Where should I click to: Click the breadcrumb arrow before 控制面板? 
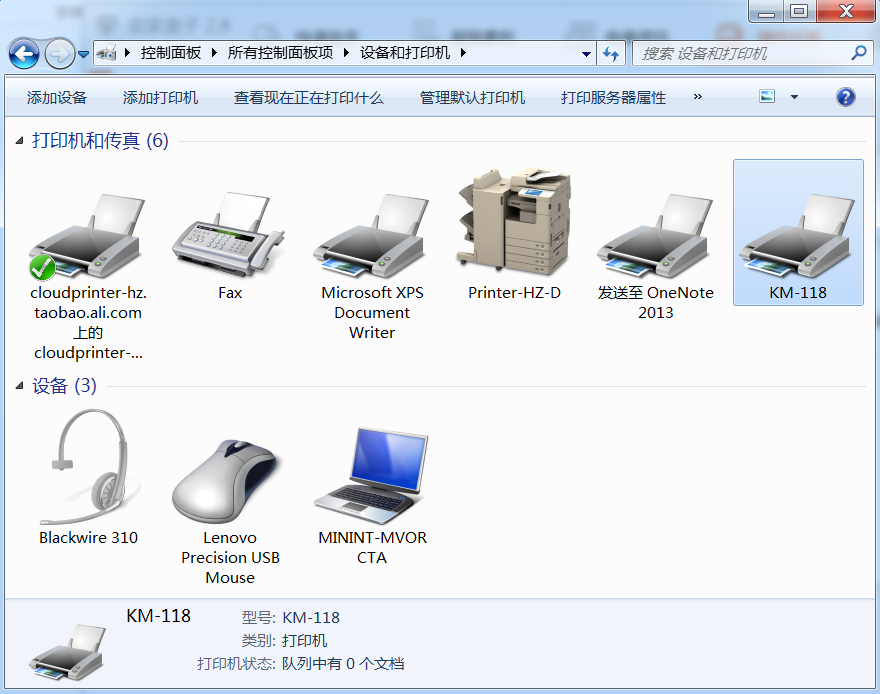tap(127, 53)
